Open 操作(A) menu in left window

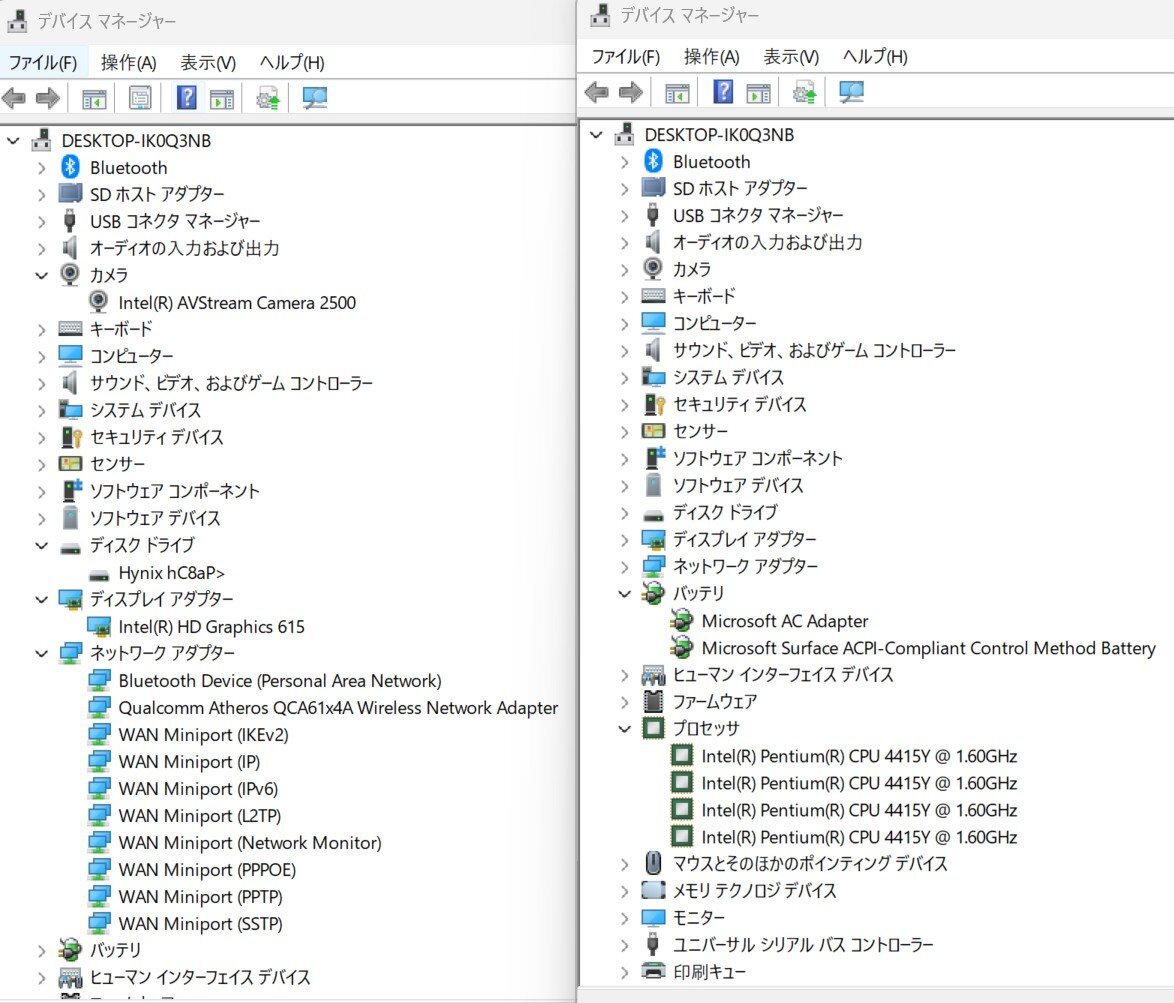pyautogui.click(x=129, y=63)
